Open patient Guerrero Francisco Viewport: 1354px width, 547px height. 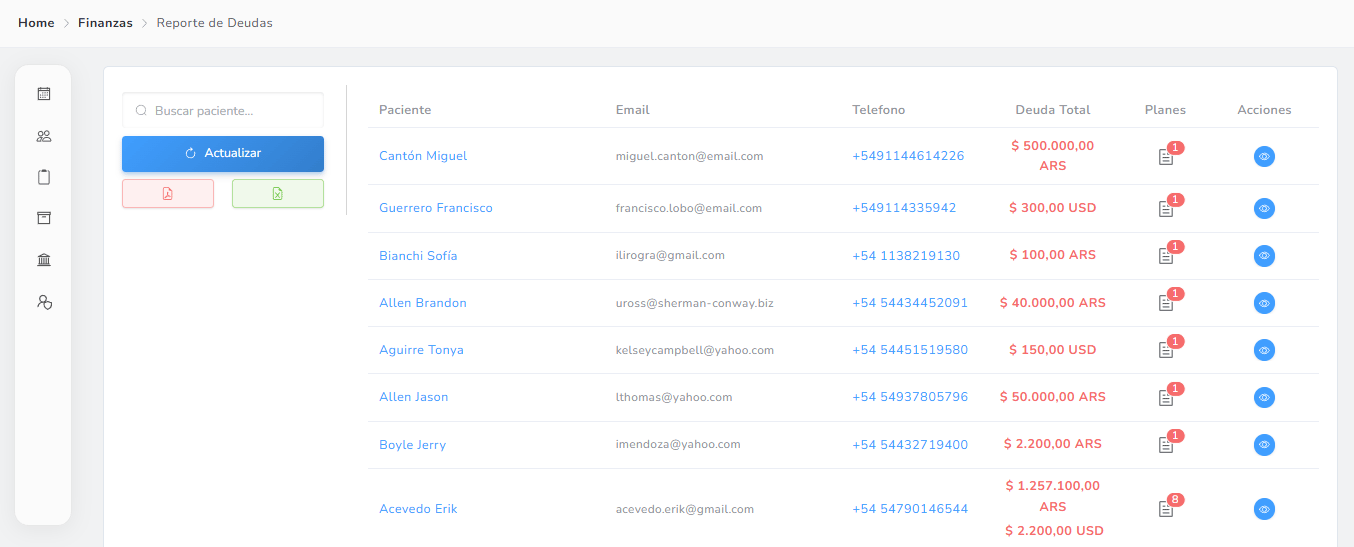436,208
